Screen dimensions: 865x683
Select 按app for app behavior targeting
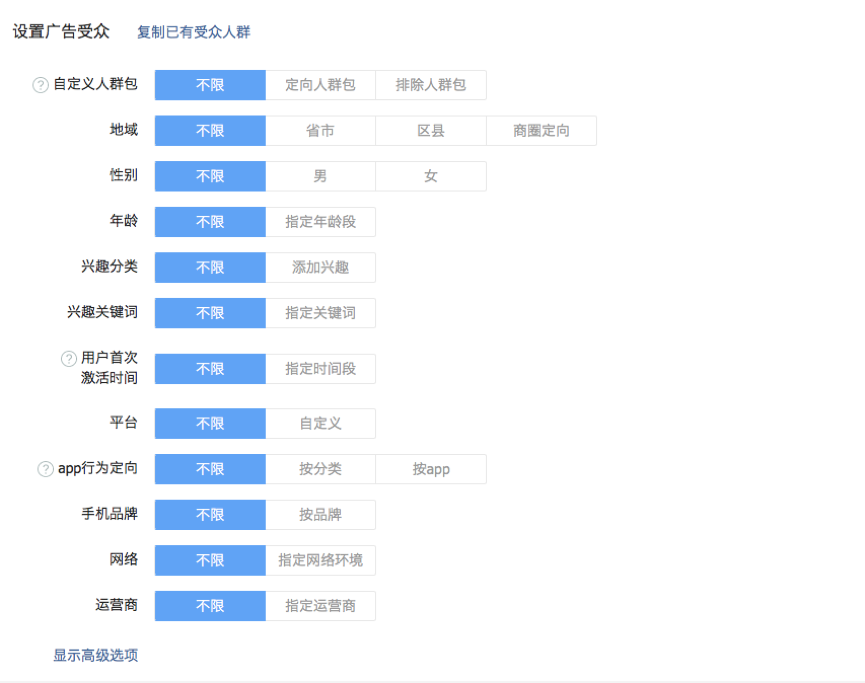point(431,469)
